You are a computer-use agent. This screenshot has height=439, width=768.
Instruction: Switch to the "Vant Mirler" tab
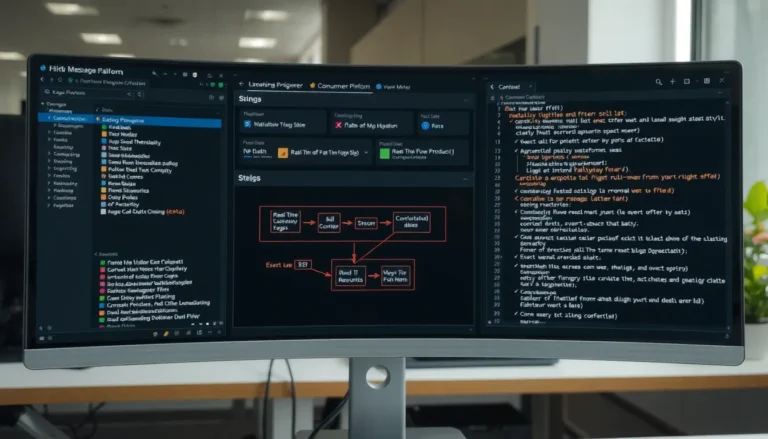pyautogui.click(x=393, y=87)
